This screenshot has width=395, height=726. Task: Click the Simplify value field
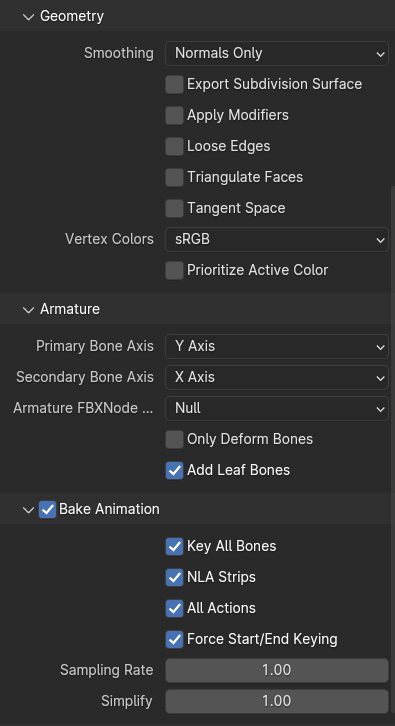tap(277, 701)
